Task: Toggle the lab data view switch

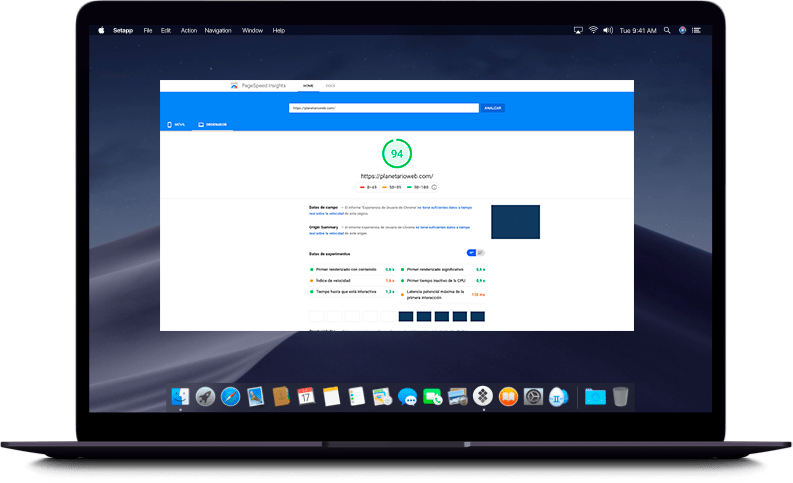Action: 476,252
